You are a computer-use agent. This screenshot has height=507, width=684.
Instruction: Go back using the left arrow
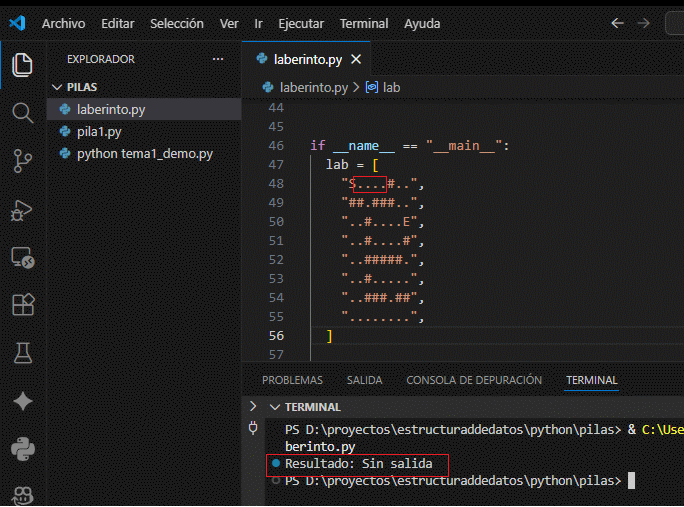[617, 23]
